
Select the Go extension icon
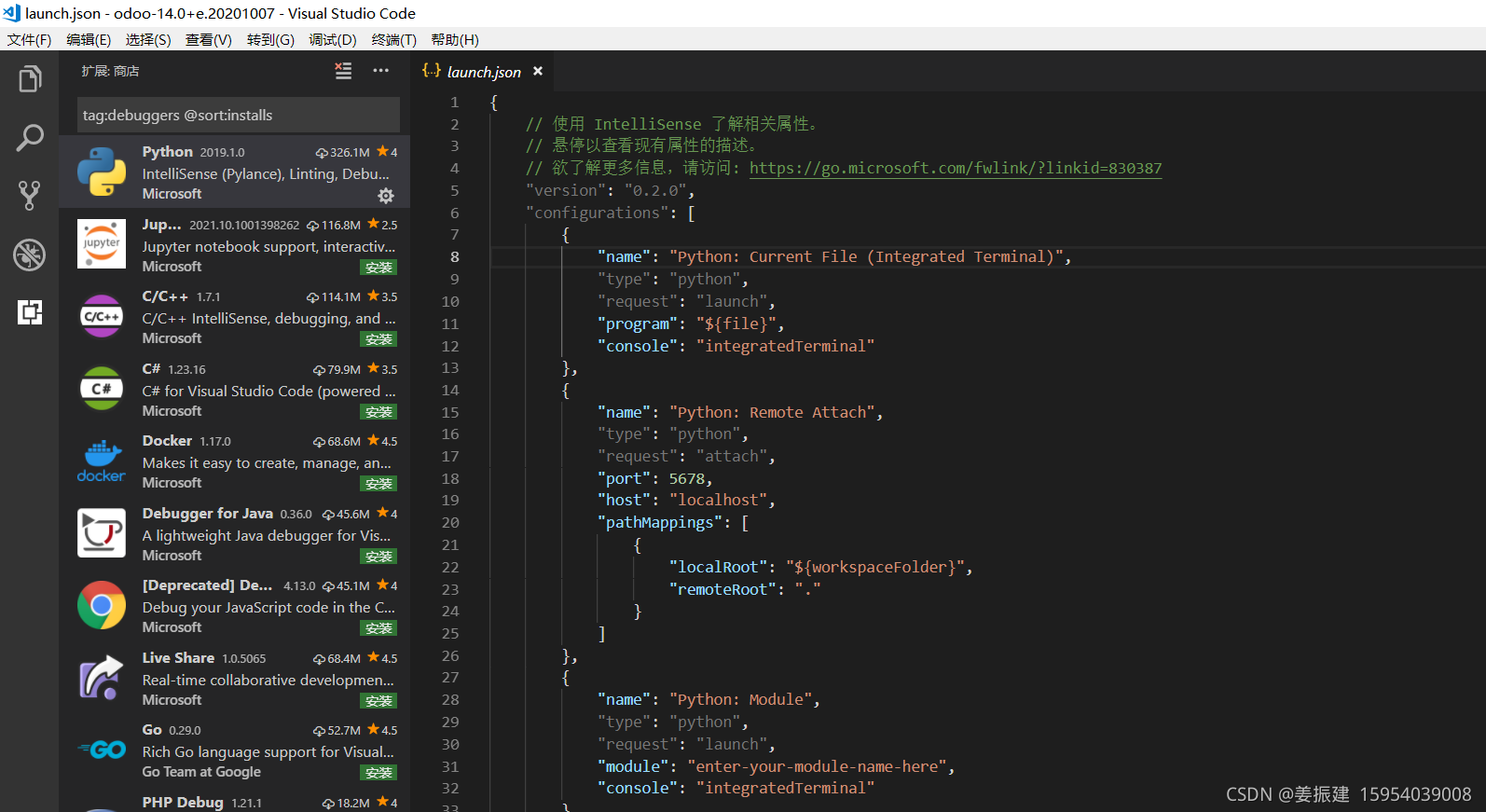102,750
